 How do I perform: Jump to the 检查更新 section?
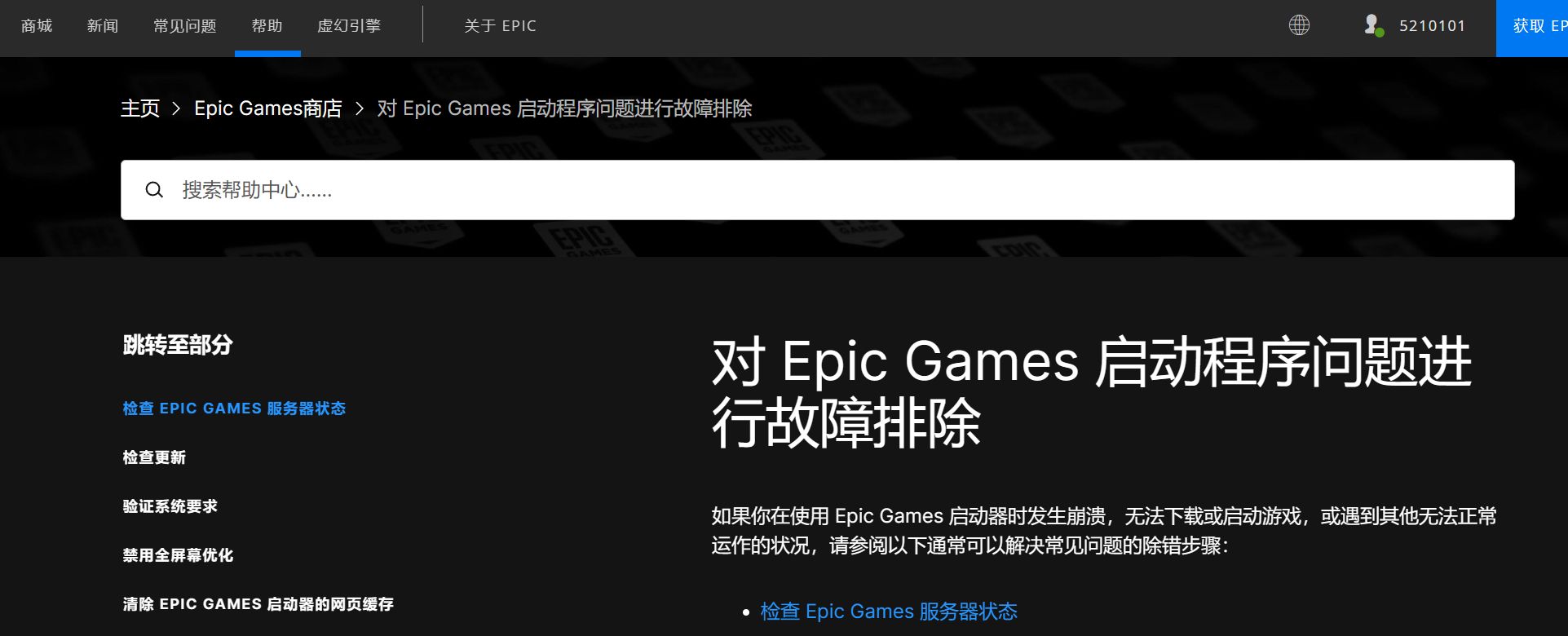click(154, 457)
